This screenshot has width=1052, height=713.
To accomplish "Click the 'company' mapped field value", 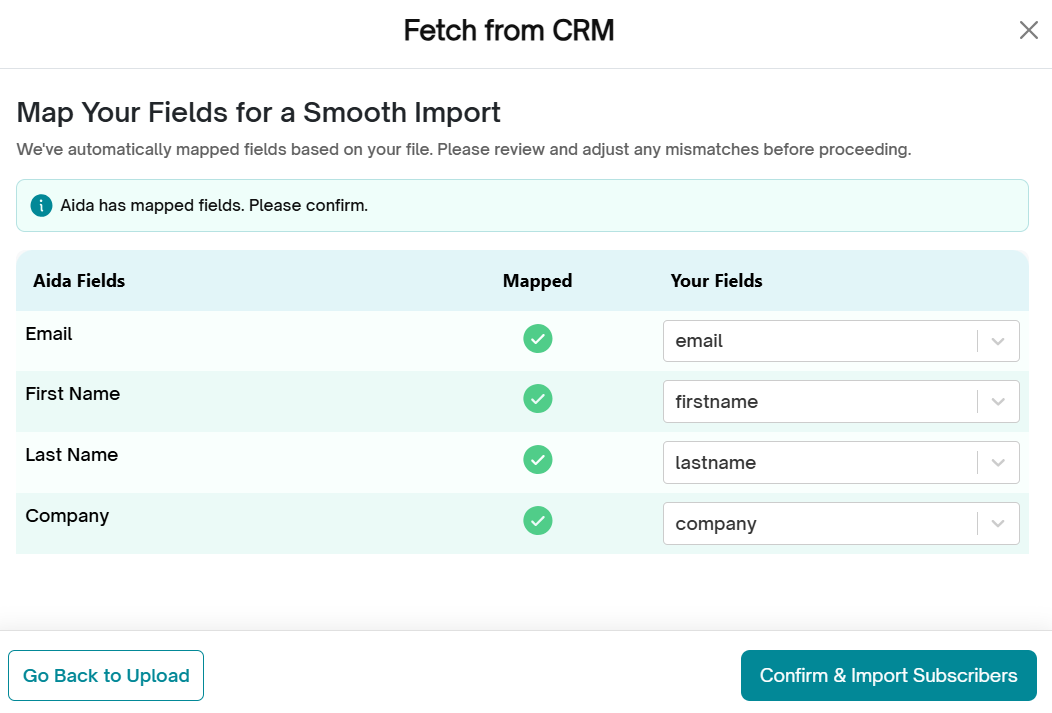I will [x=716, y=524].
